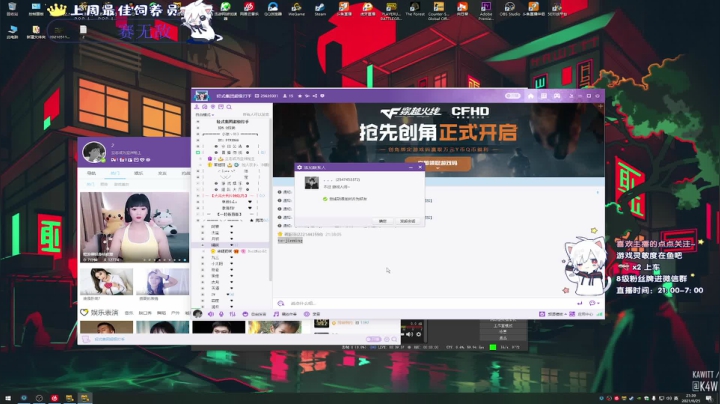Image resolution: width=720 pixels, height=404 pixels.
Task: Select the first sub-tab under YY navigation tabs
Action: click(90, 184)
